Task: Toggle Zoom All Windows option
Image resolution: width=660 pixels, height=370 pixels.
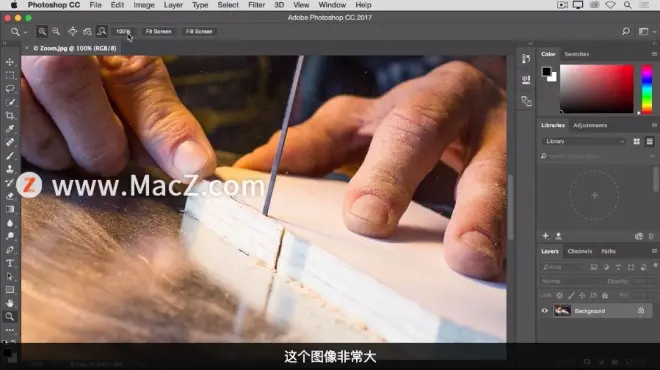Action: point(87,32)
